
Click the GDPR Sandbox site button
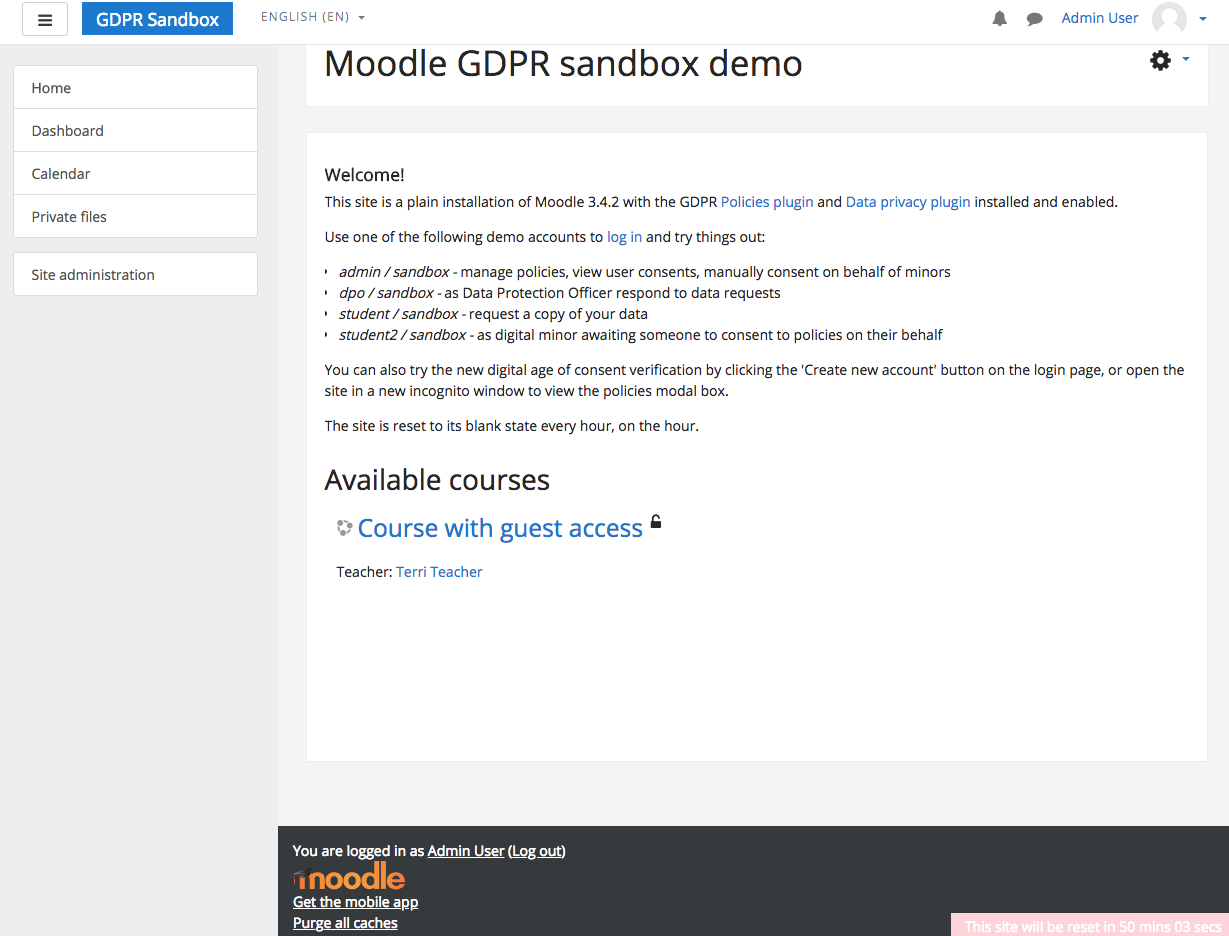pos(157,19)
